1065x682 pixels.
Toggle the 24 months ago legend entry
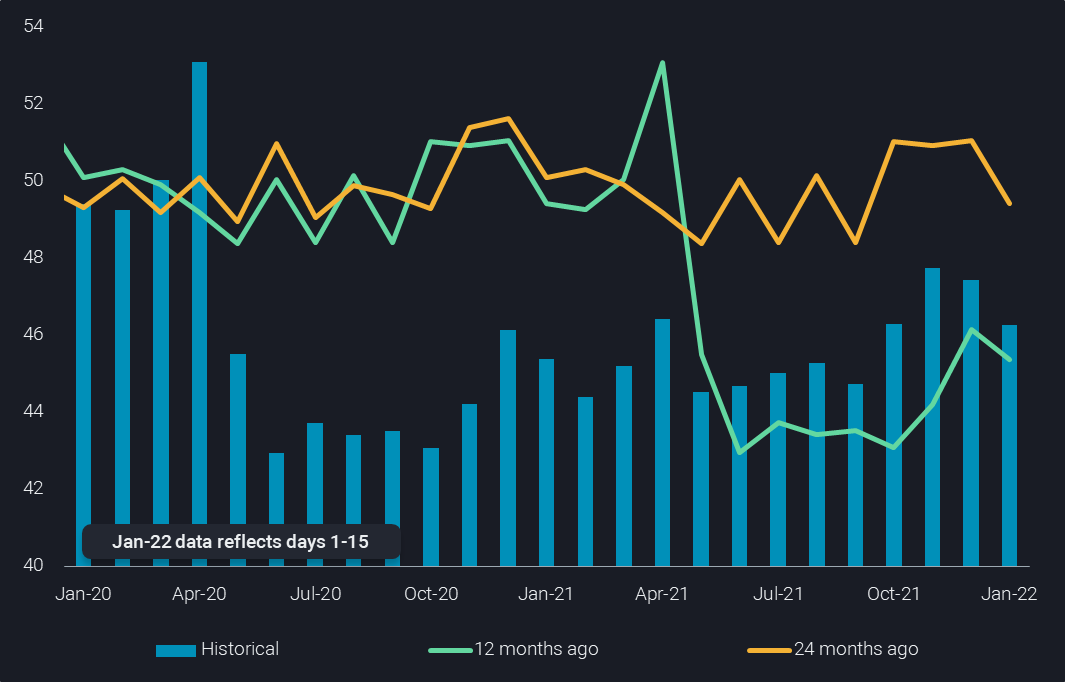click(x=833, y=649)
